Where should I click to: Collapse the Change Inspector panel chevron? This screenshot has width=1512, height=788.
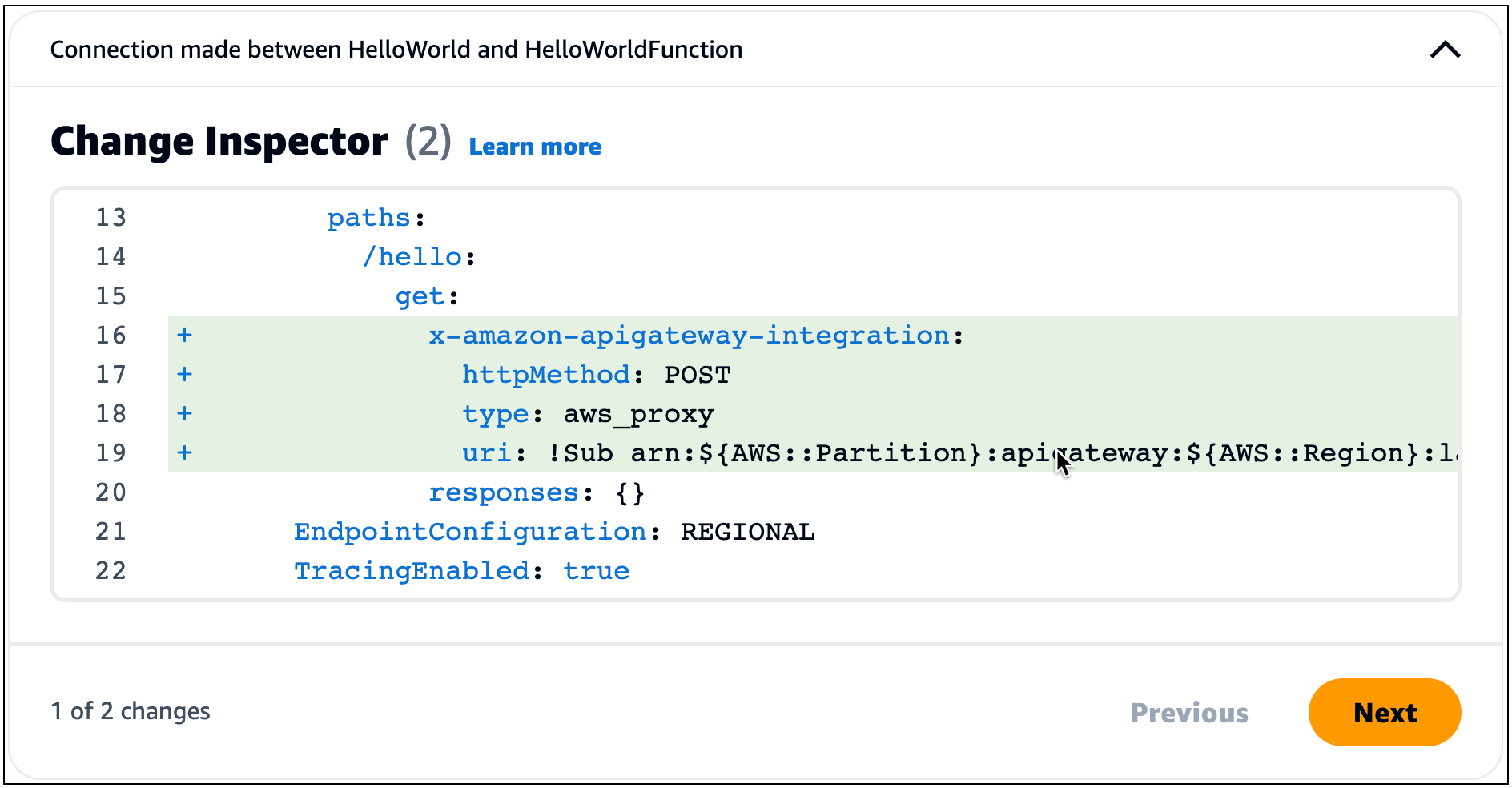coord(1445,50)
